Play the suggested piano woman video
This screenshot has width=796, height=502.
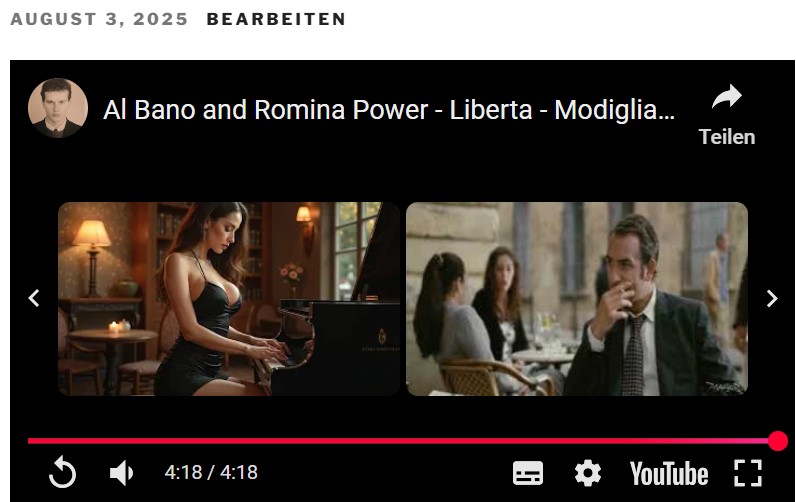coord(229,299)
